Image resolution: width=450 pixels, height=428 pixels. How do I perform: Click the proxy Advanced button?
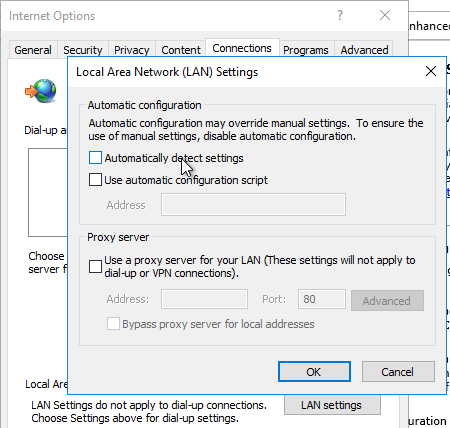click(x=387, y=301)
